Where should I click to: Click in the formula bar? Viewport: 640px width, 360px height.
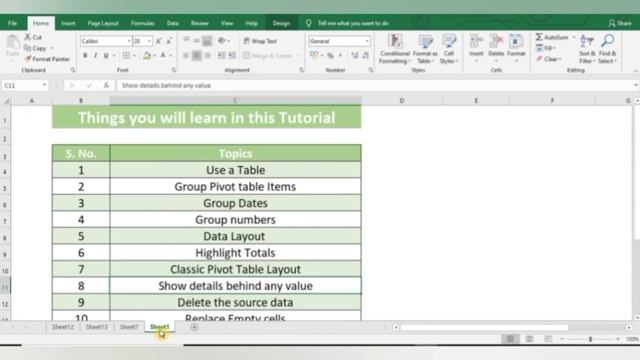(x=376, y=85)
